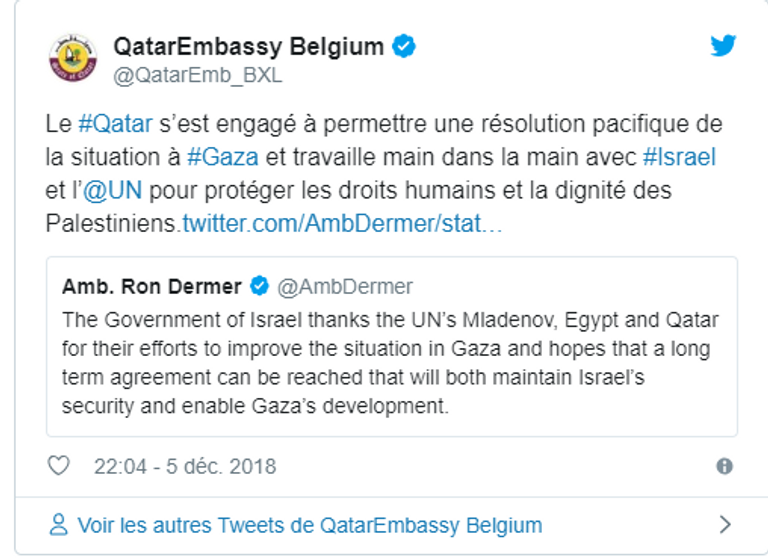The image size is (768, 558).
Task: Open the quoted tweet text
Action: tap(390, 365)
